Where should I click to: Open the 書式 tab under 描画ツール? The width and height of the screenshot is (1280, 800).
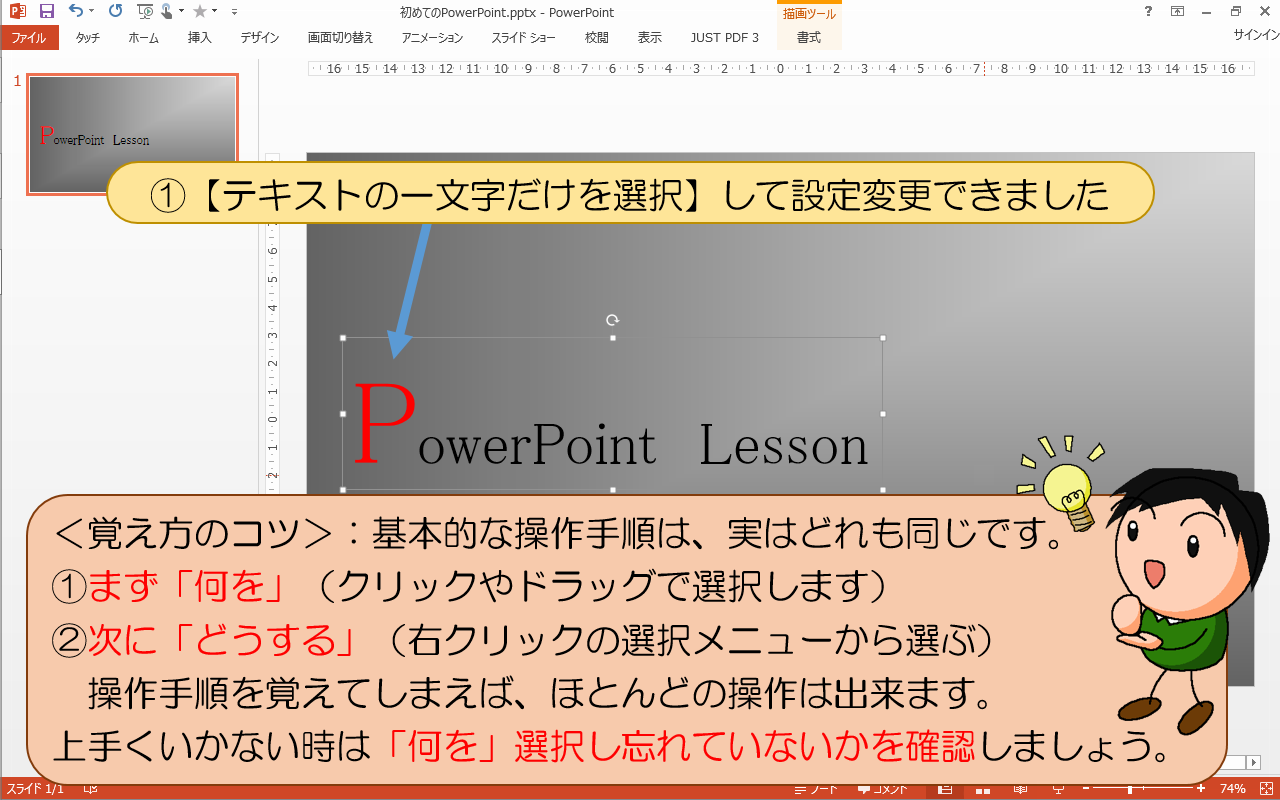point(809,38)
